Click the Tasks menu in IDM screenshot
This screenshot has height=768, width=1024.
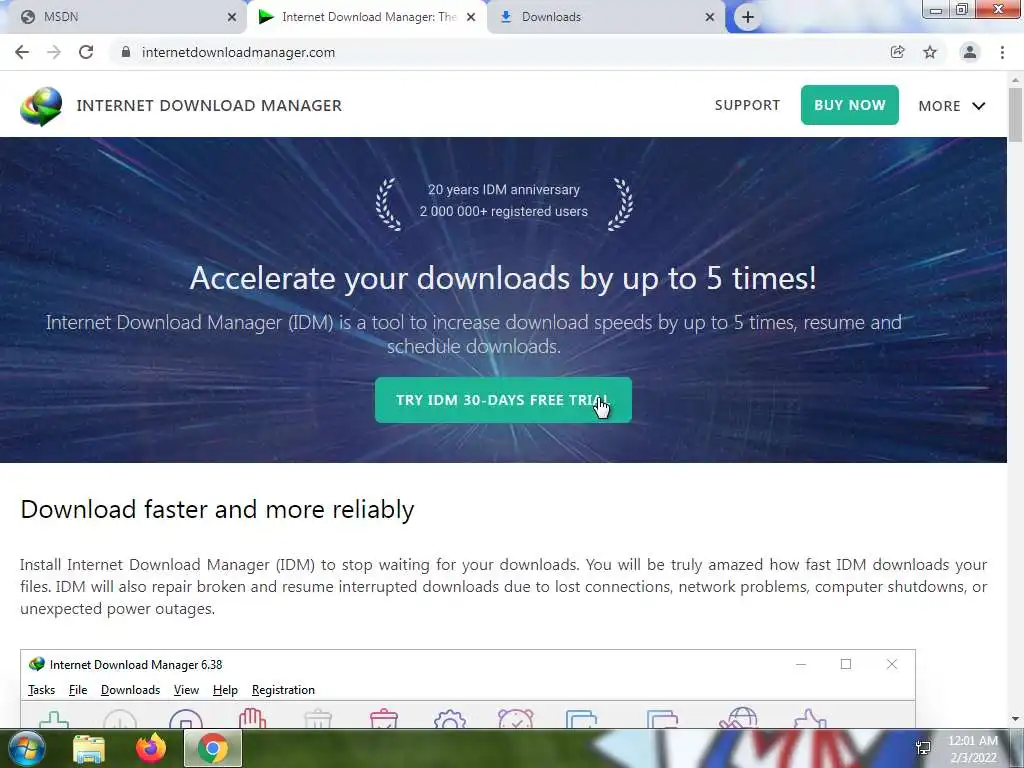(41, 690)
